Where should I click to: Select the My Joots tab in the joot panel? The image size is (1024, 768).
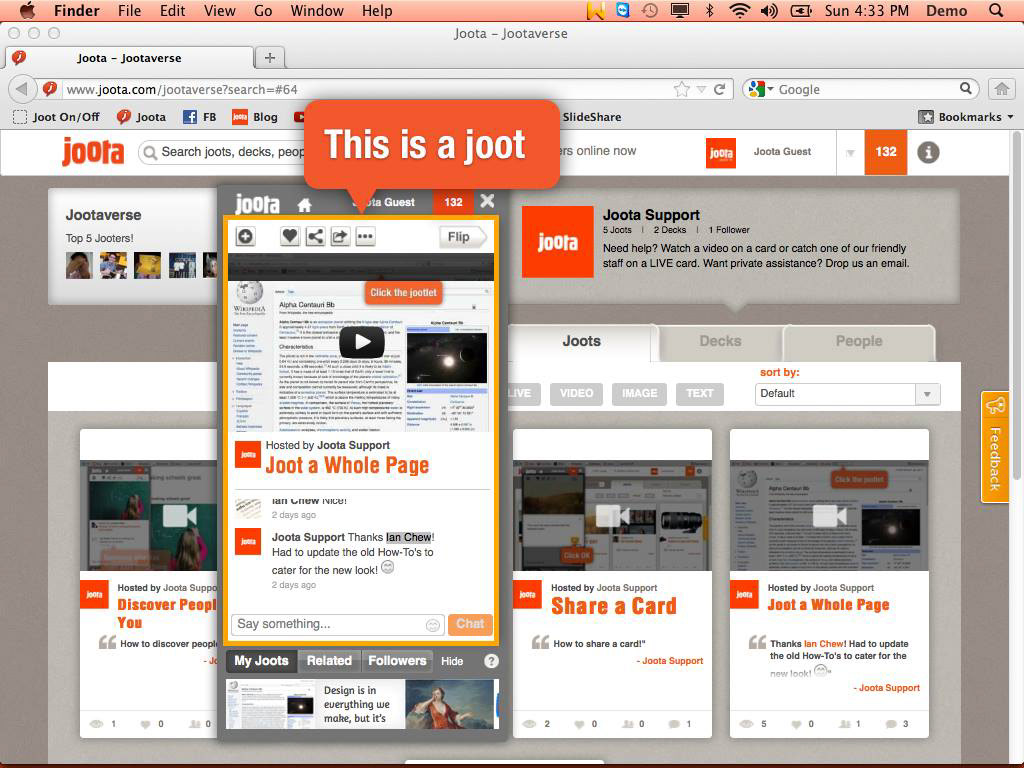[x=261, y=661]
